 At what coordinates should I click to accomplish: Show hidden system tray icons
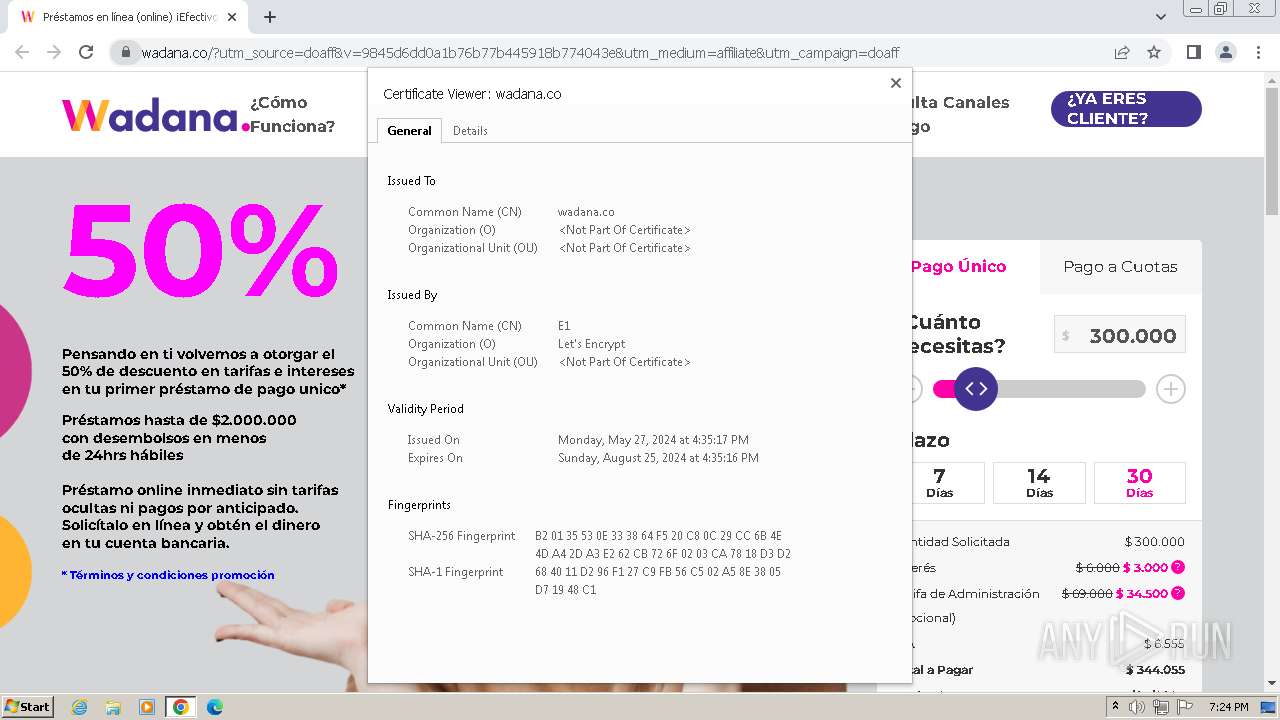(1115, 707)
